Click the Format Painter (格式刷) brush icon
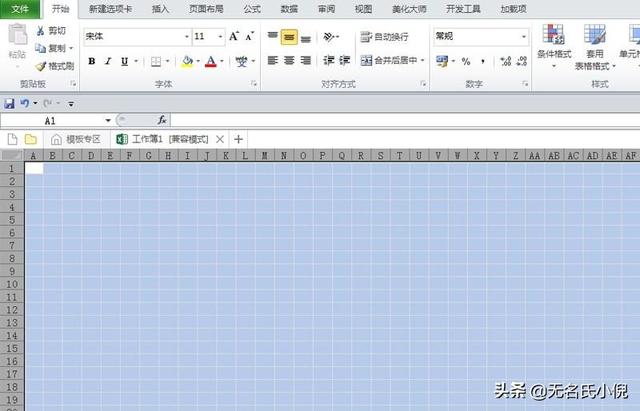 (40, 66)
